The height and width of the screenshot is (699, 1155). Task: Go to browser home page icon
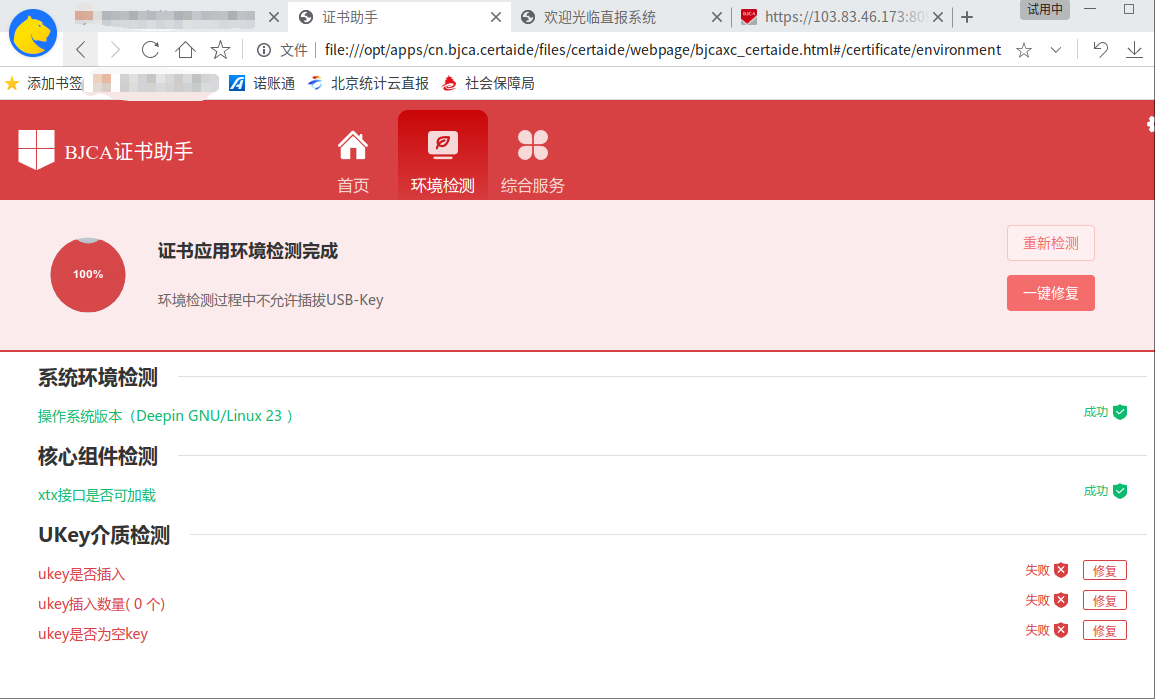click(185, 49)
